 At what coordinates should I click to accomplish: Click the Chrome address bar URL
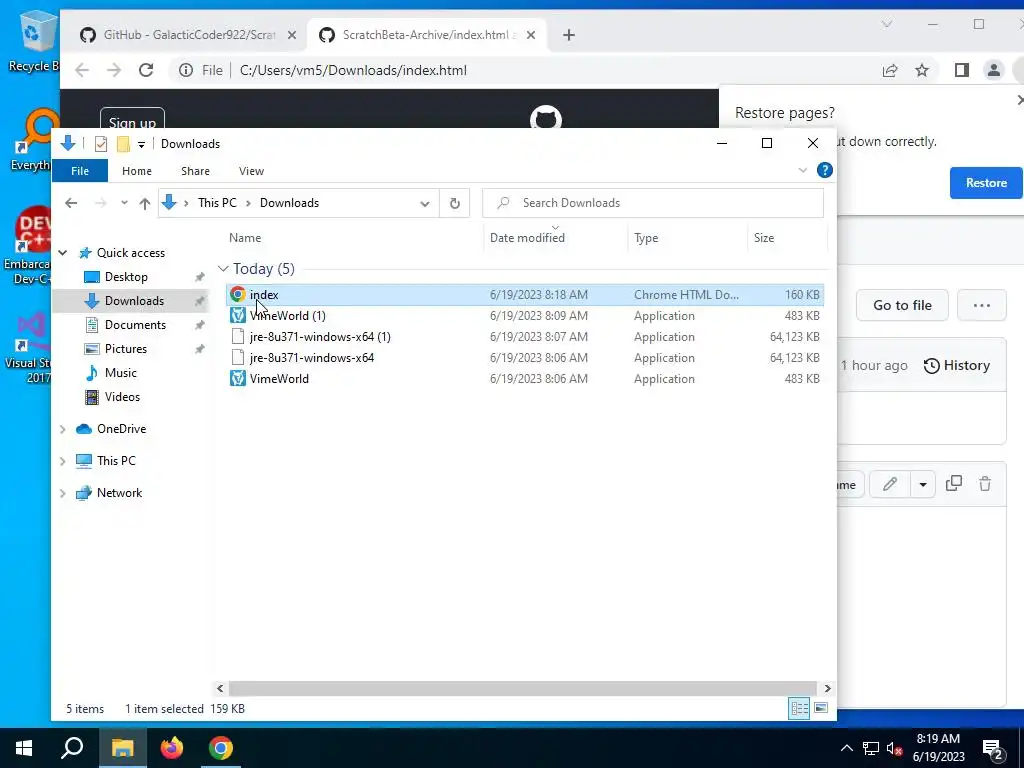click(353, 71)
